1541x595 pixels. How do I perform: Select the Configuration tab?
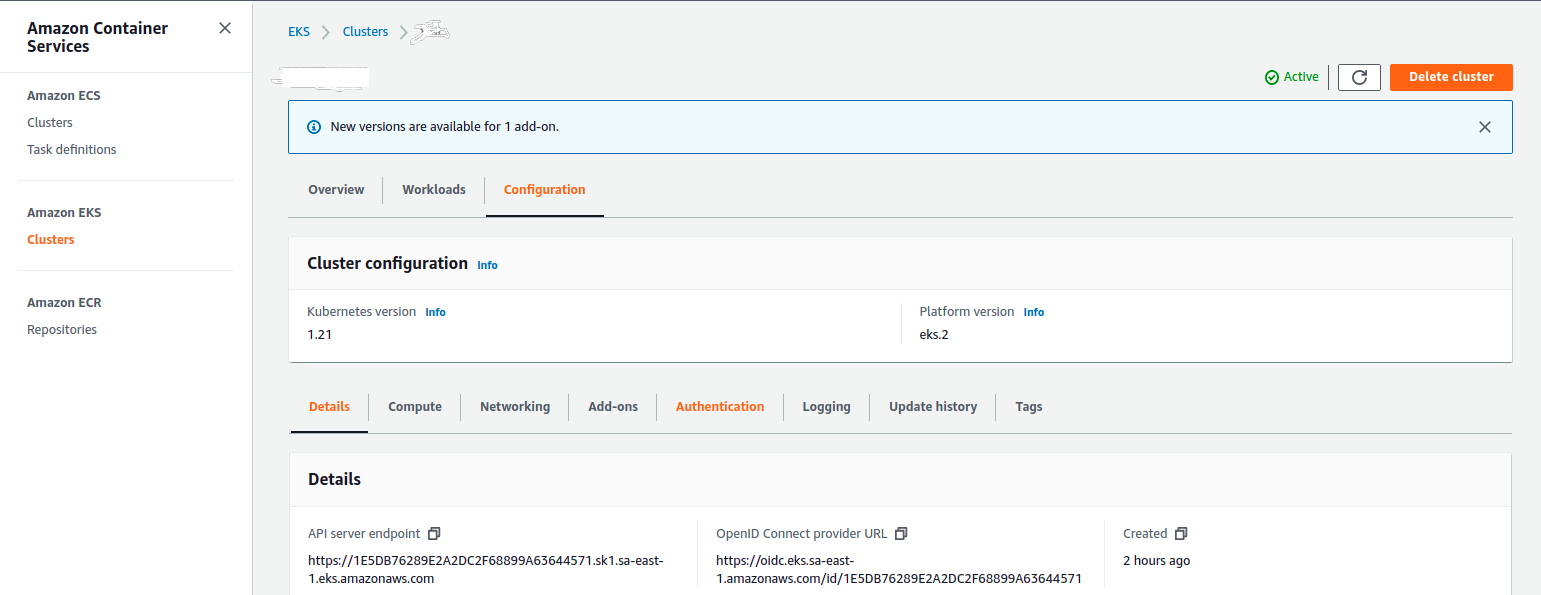[x=545, y=190]
